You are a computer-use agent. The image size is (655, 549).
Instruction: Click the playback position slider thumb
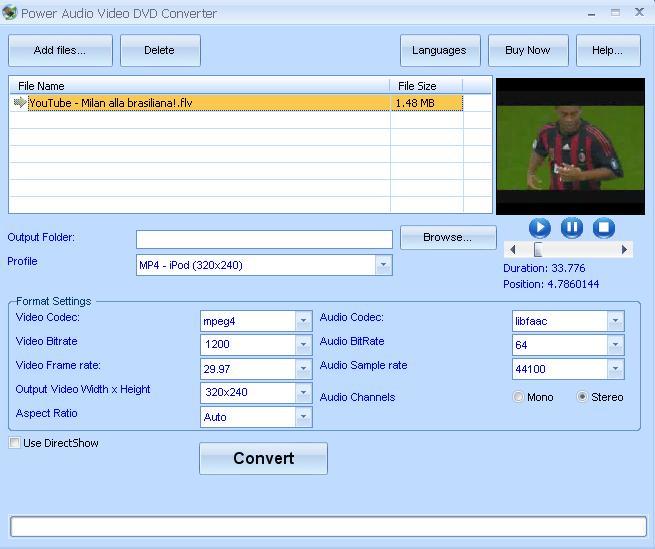tap(538, 249)
